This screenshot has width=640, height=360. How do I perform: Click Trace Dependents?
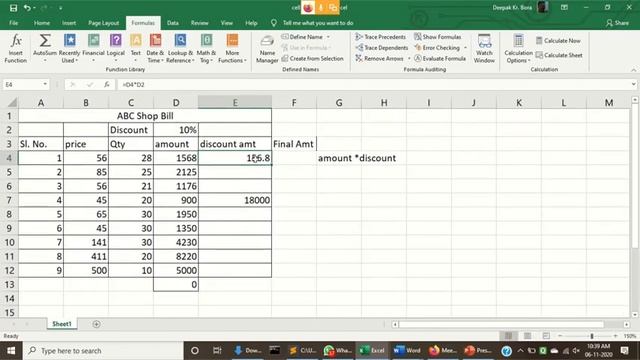(382, 48)
